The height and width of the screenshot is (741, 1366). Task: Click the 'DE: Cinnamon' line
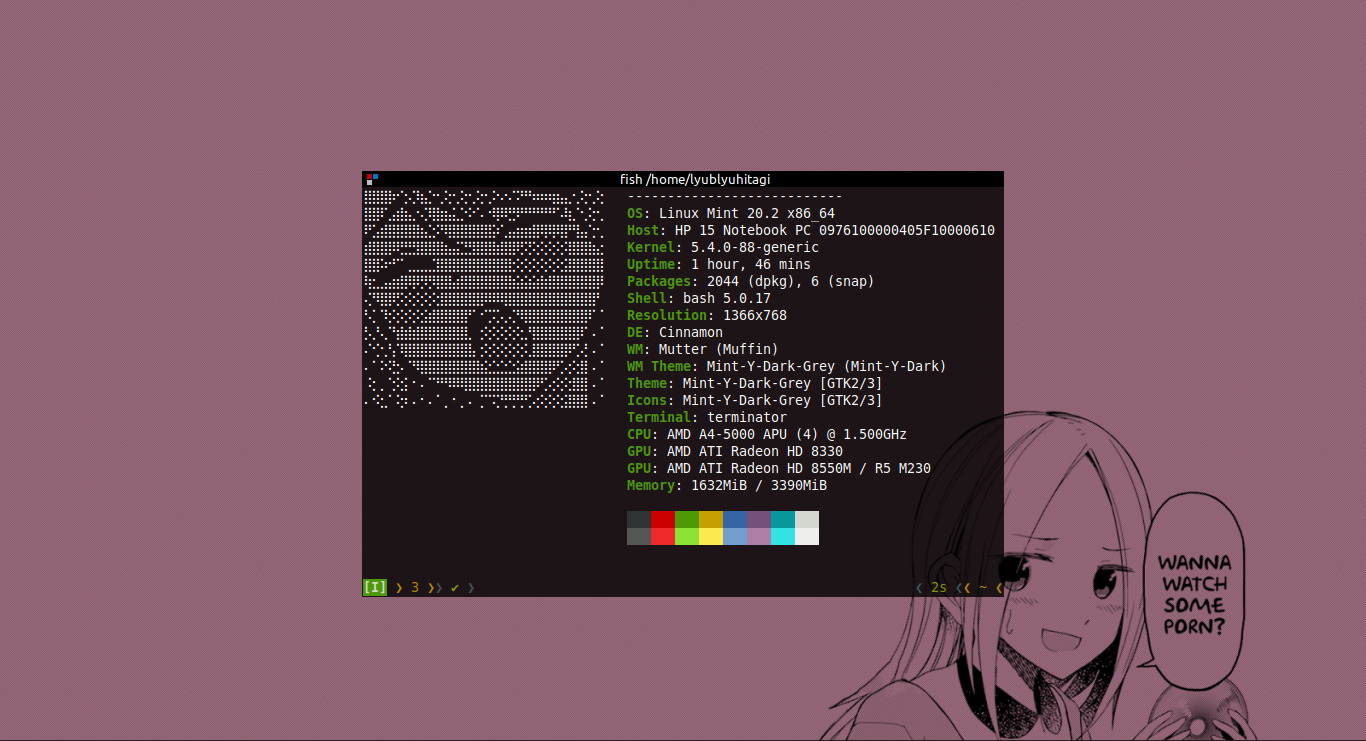pyautogui.click(x=675, y=332)
